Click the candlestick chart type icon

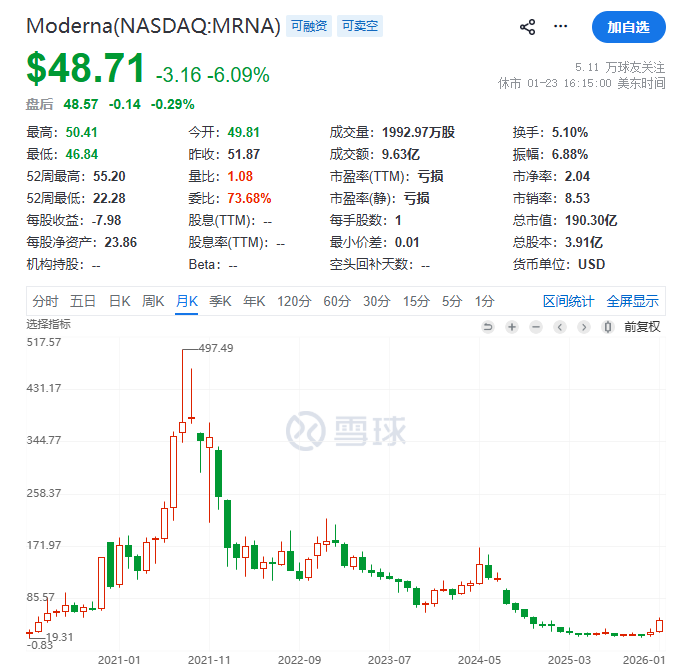(608, 327)
